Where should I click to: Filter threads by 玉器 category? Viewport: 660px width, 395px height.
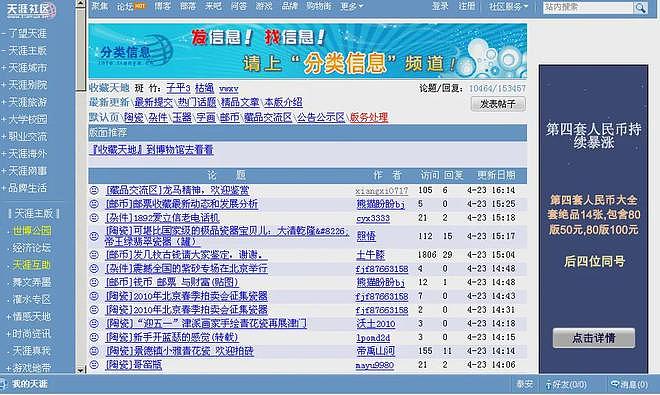[x=182, y=117]
